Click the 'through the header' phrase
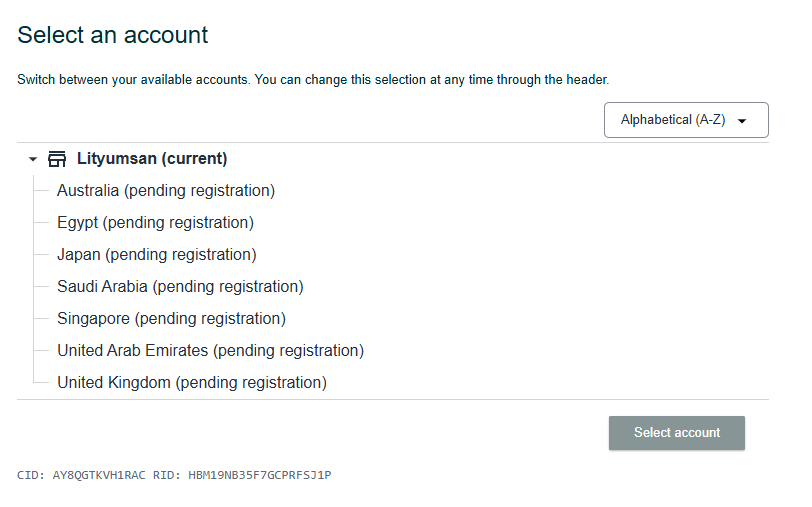 [553, 80]
